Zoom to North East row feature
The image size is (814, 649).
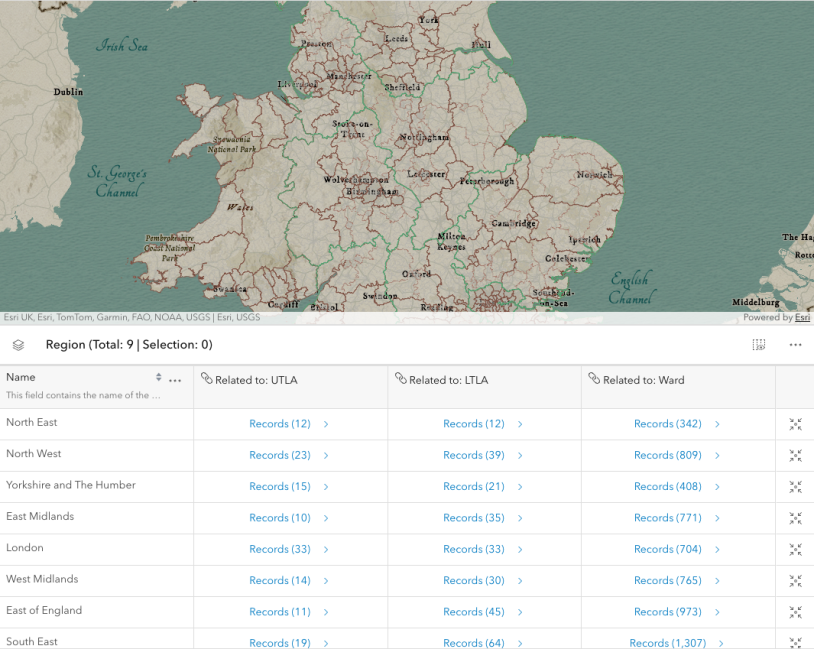click(795, 424)
